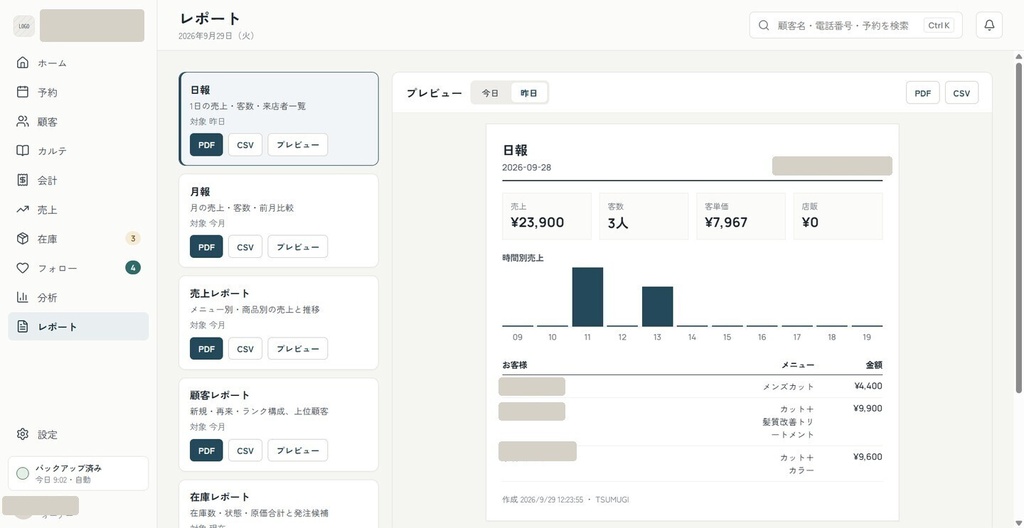Click the Ctrl K shortcut badge

pyautogui.click(x=939, y=25)
